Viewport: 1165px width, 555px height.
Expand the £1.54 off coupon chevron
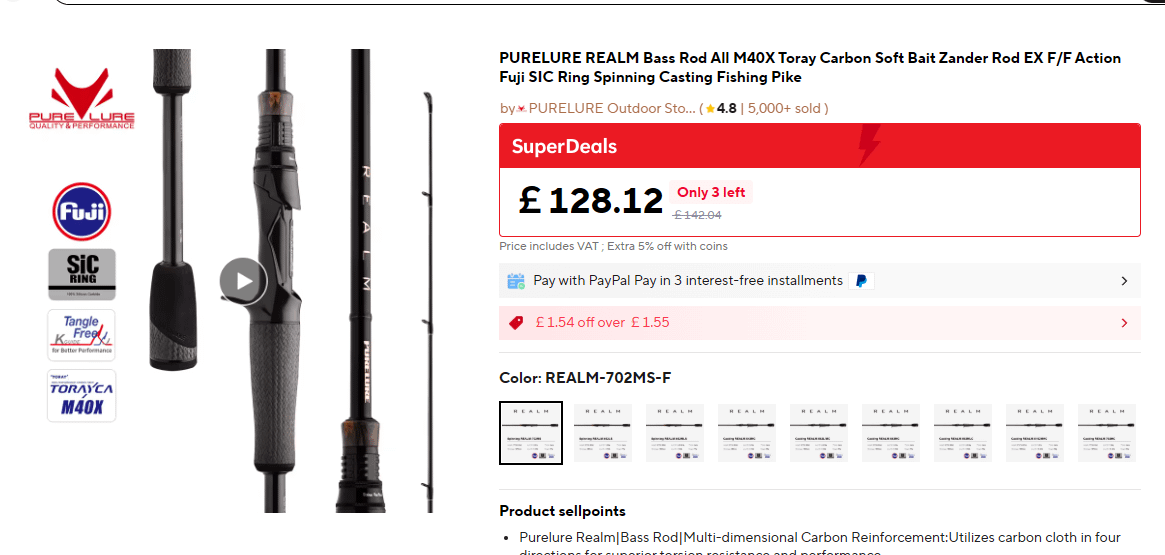1124,323
